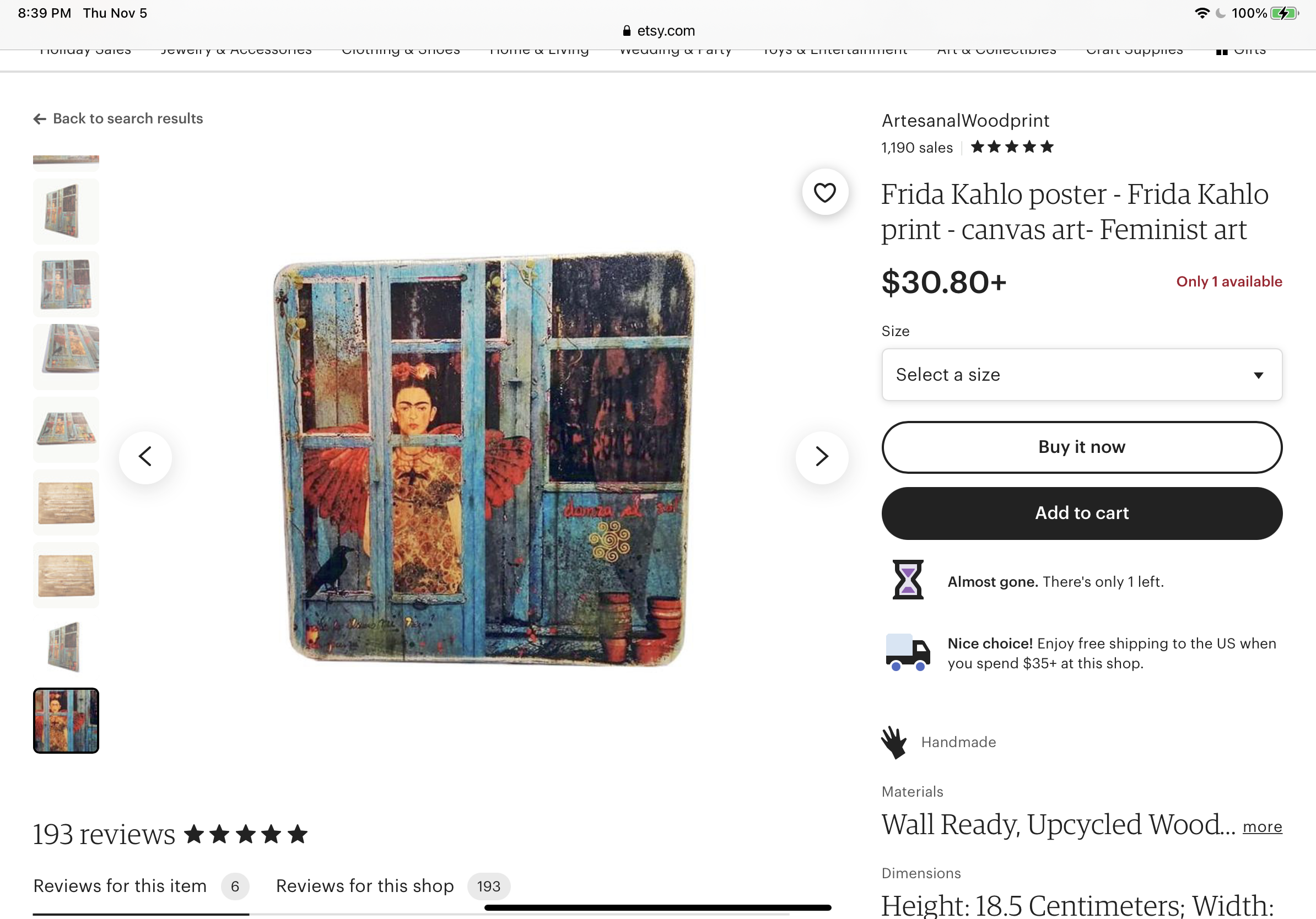The width and height of the screenshot is (1316, 919).
Task: Open the ArtesanalWoodprint shop link
Action: click(x=965, y=120)
